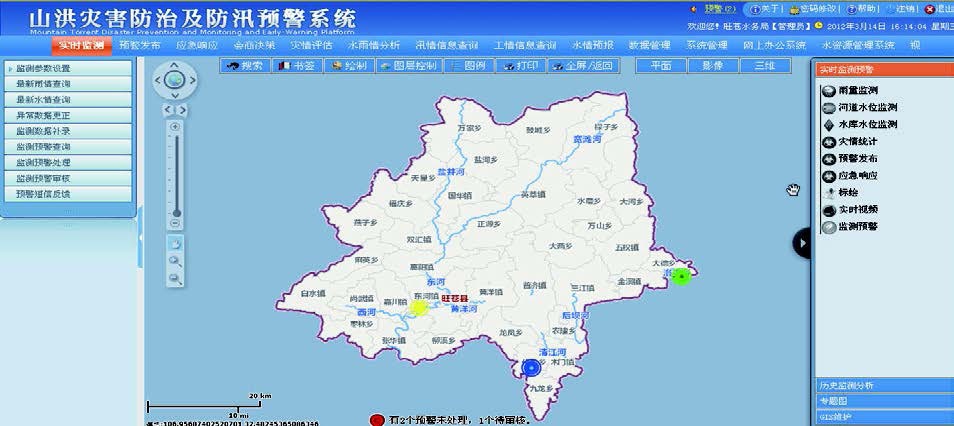Select the magnifier zoom-out tool
This screenshot has width=954, height=426.
click(175, 279)
